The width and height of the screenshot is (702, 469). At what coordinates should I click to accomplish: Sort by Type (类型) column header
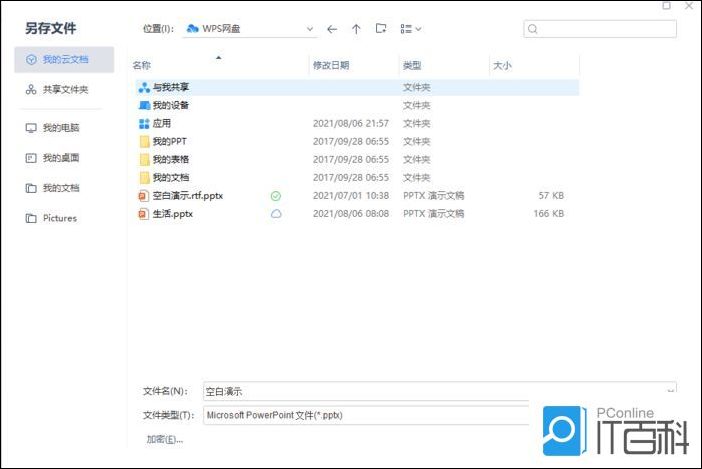[411, 65]
